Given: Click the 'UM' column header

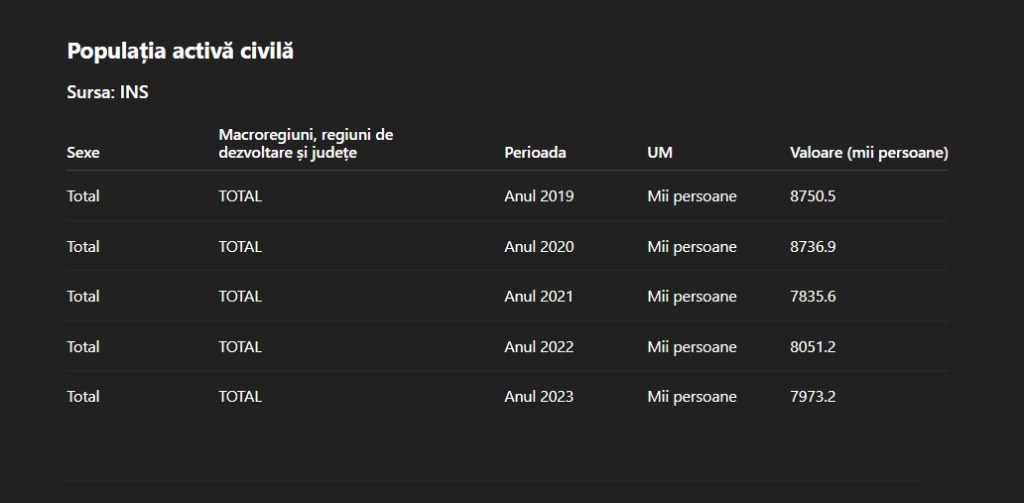Looking at the screenshot, I should pos(659,153).
